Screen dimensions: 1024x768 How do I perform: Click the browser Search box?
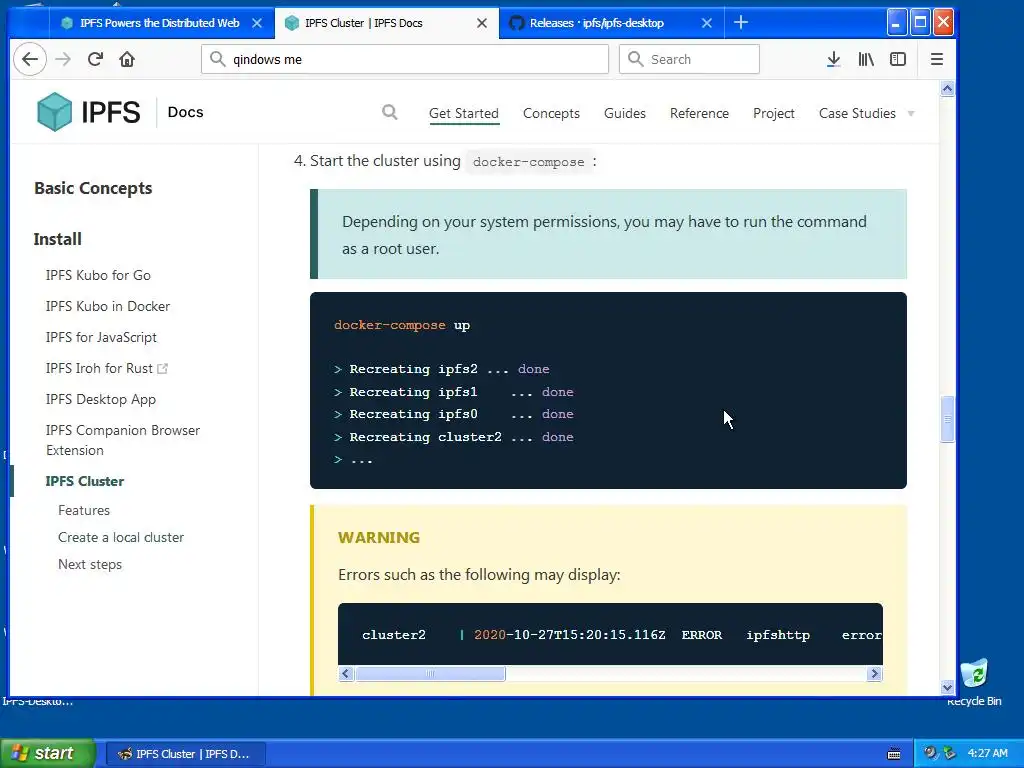click(689, 59)
